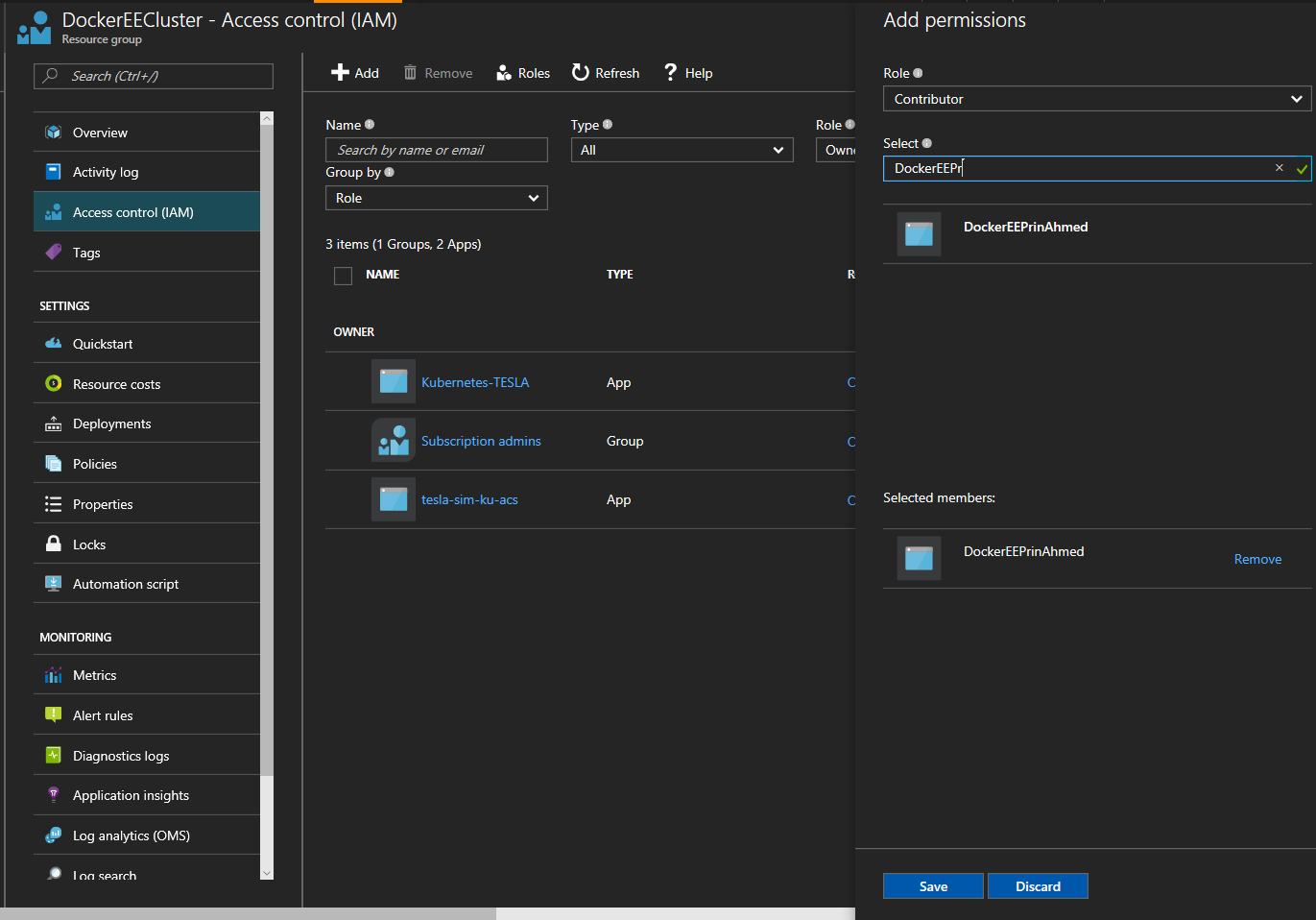Click the Locks padlock icon
This screenshot has height=920, width=1316.
54,544
